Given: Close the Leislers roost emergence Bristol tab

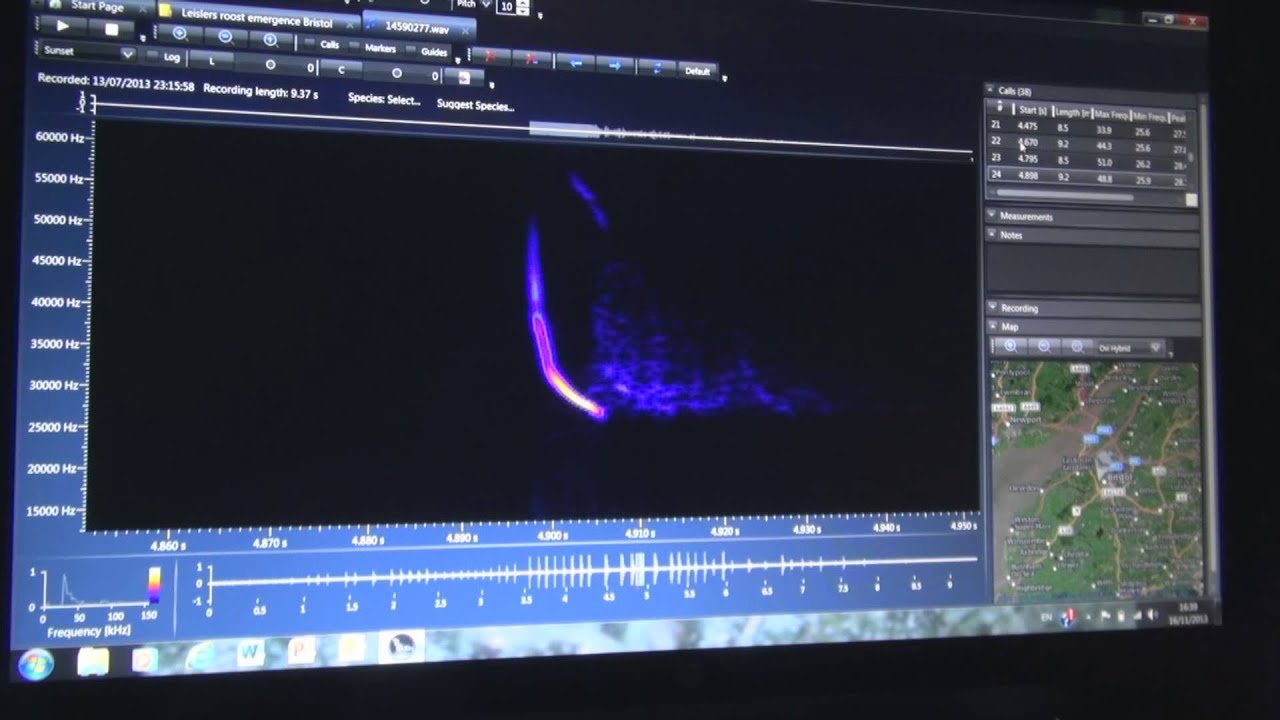Looking at the screenshot, I should point(348,24).
